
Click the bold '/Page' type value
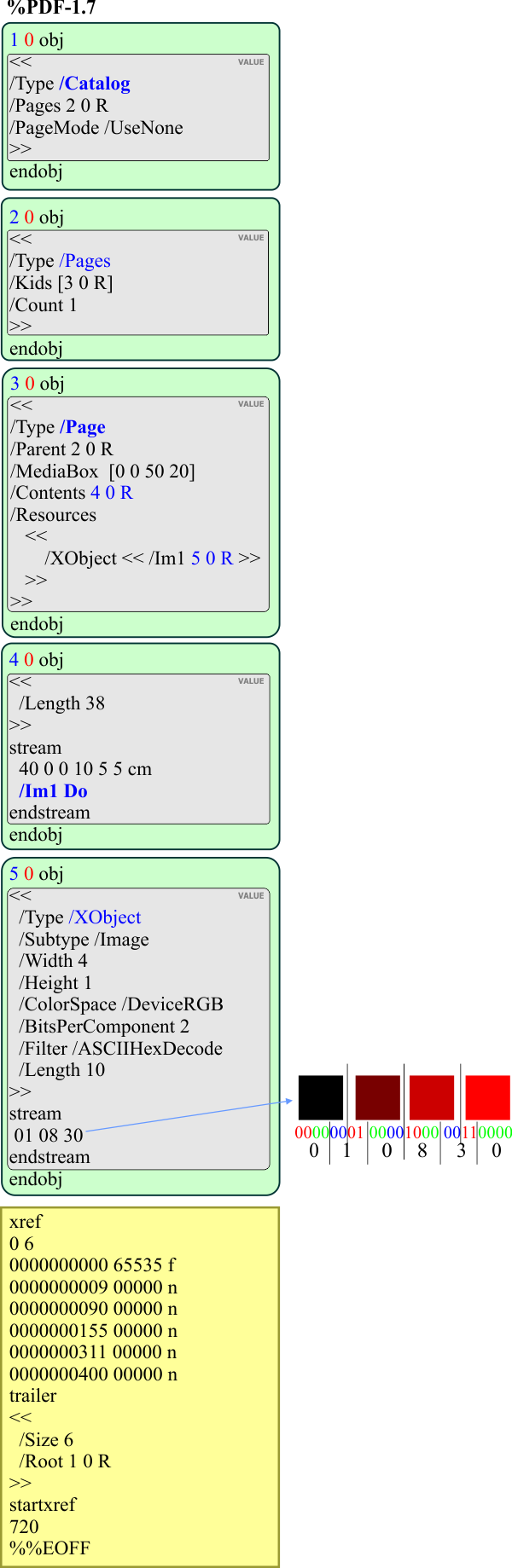(83, 427)
